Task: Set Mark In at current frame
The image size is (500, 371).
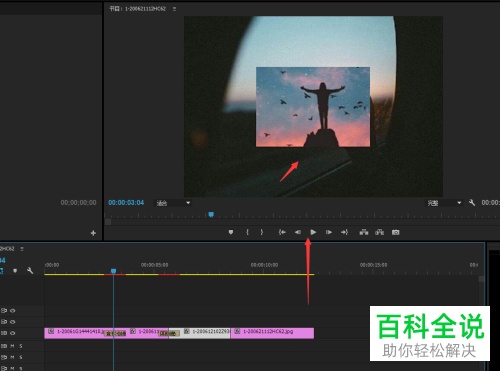Action: (247, 232)
